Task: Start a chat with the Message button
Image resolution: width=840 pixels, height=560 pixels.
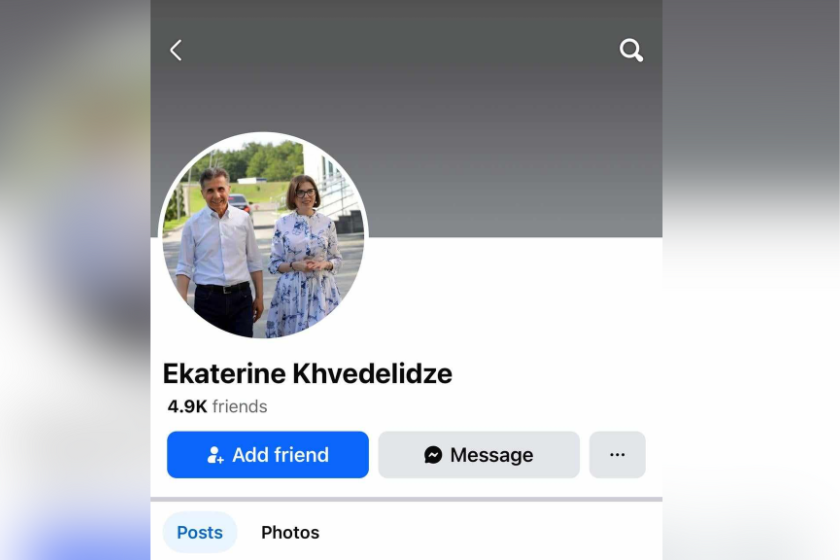Action: 479,455
